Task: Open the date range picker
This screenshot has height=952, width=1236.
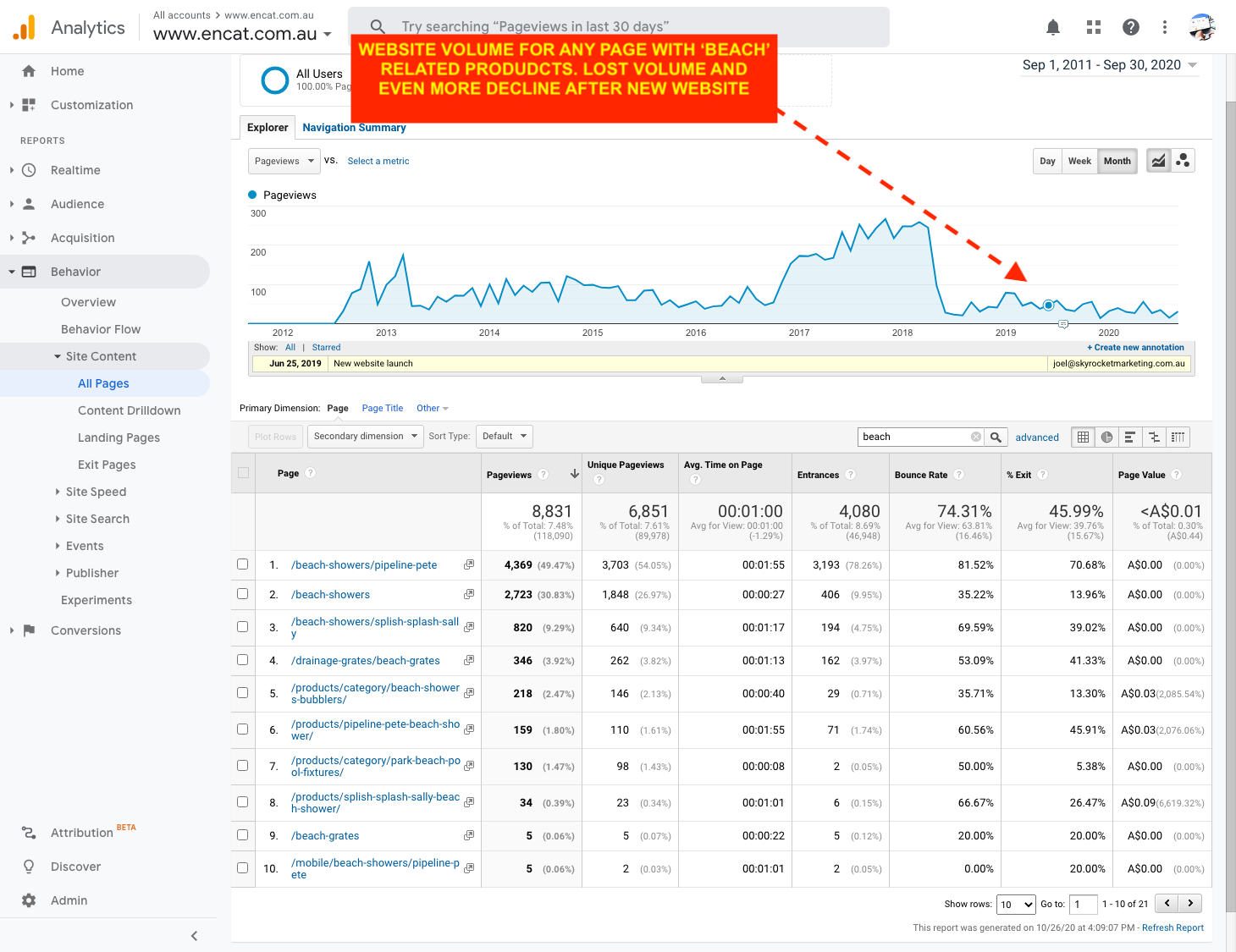Action: point(1110,65)
